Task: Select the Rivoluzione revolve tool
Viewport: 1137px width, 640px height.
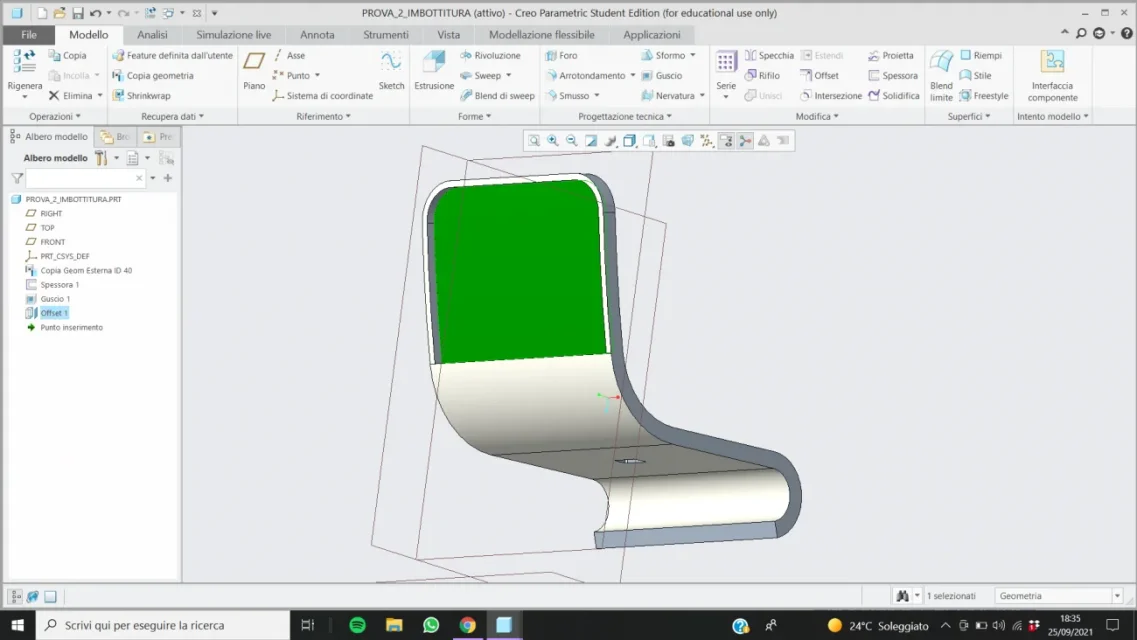Action: tap(490, 55)
